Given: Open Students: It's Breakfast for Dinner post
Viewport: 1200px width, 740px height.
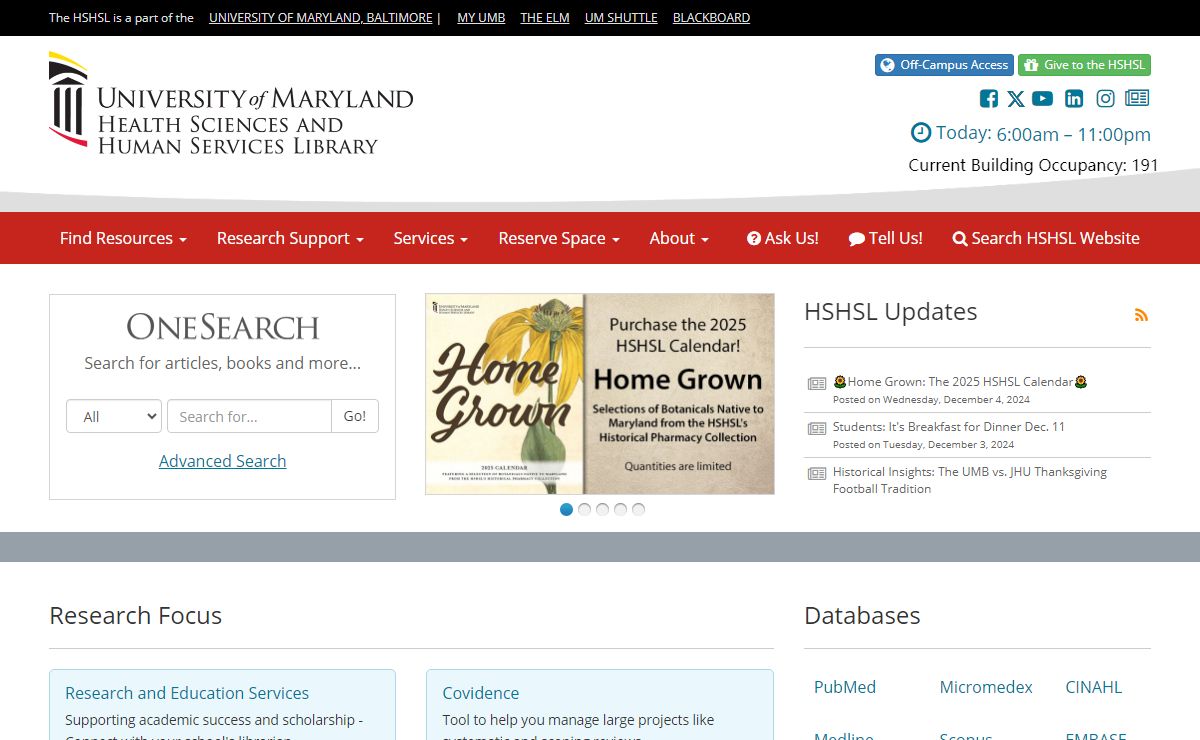Looking at the screenshot, I should [x=949, y=426].
